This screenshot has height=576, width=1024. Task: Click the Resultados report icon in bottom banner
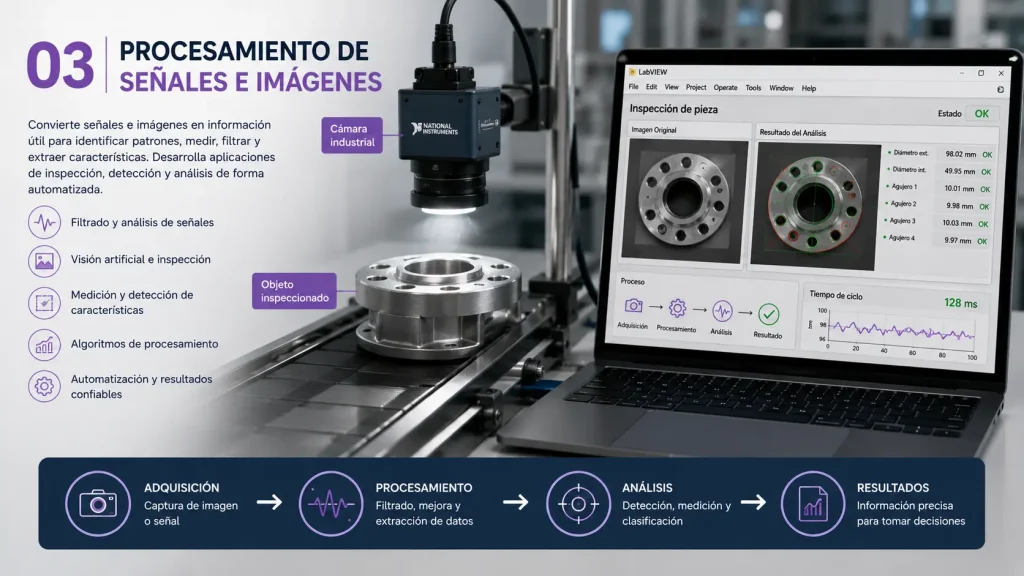pos(812,504)
